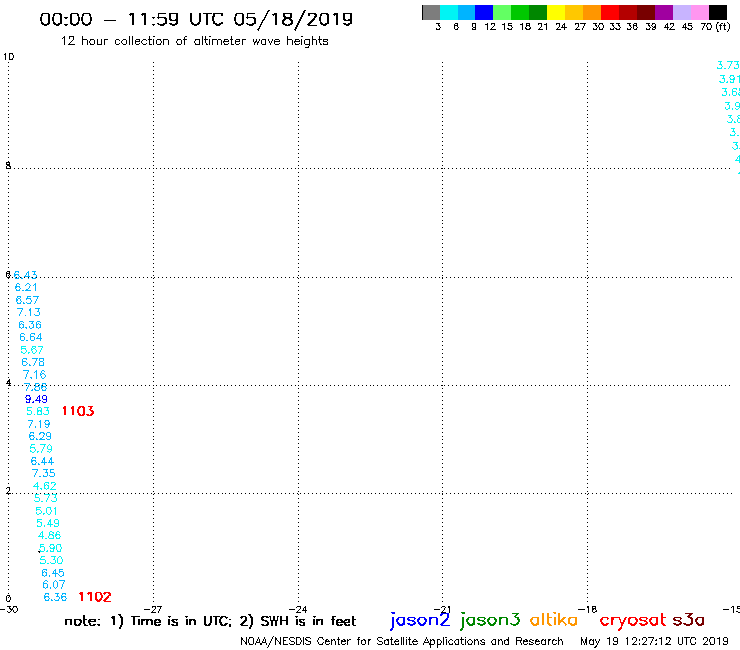Viewport: 740px width, 650px height.
Task: Click the legend scale label 45
Action: 687,27
